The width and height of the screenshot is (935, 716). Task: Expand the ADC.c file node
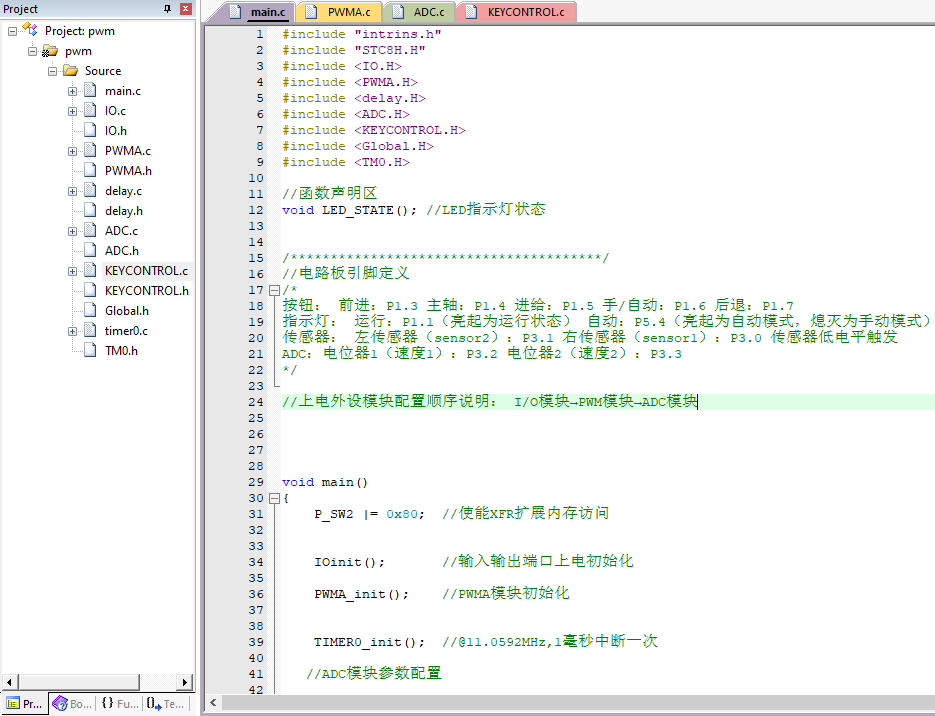(72, 231)
